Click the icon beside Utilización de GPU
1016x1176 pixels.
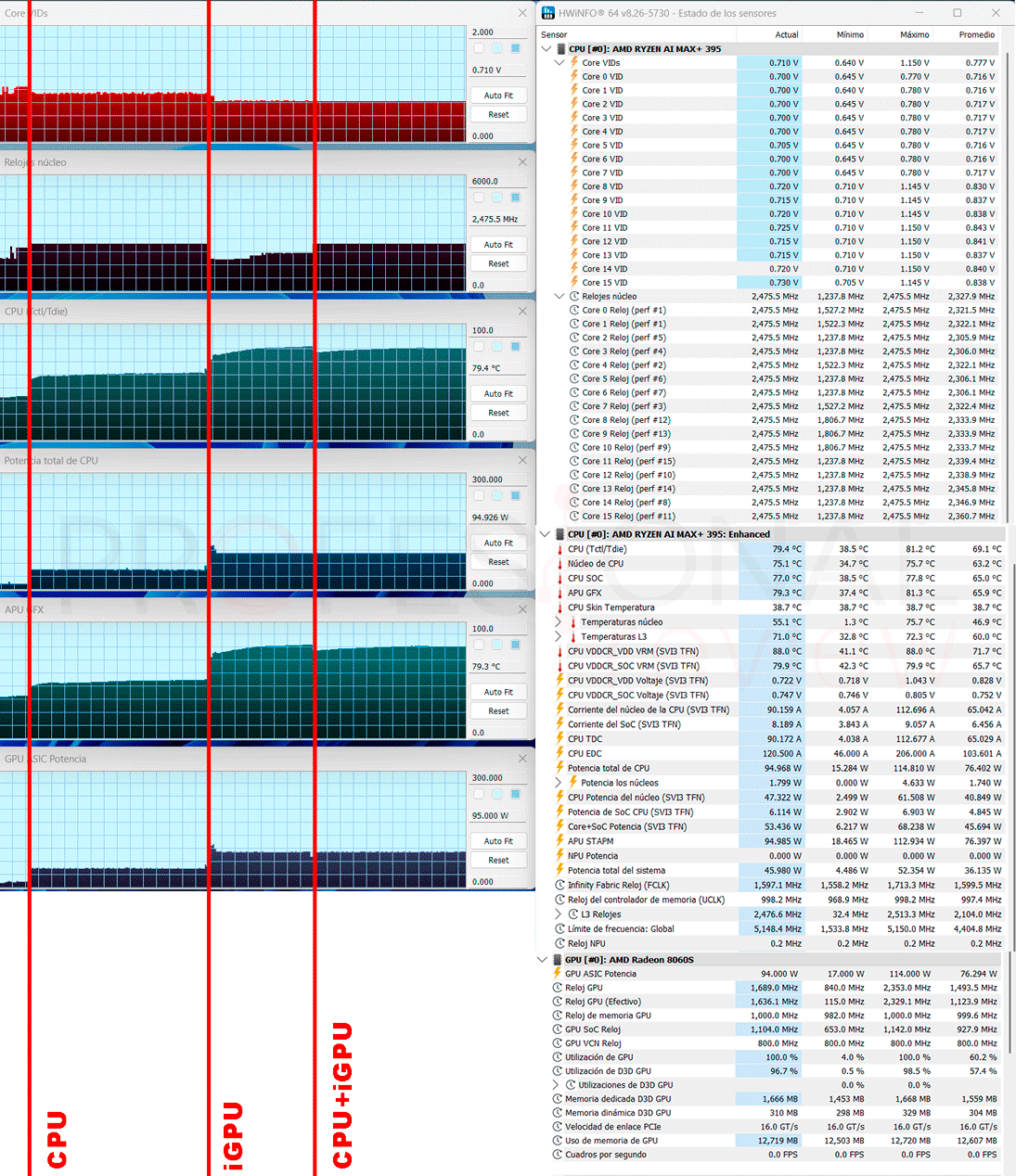pyautogui.click(x=557, y=1057)
